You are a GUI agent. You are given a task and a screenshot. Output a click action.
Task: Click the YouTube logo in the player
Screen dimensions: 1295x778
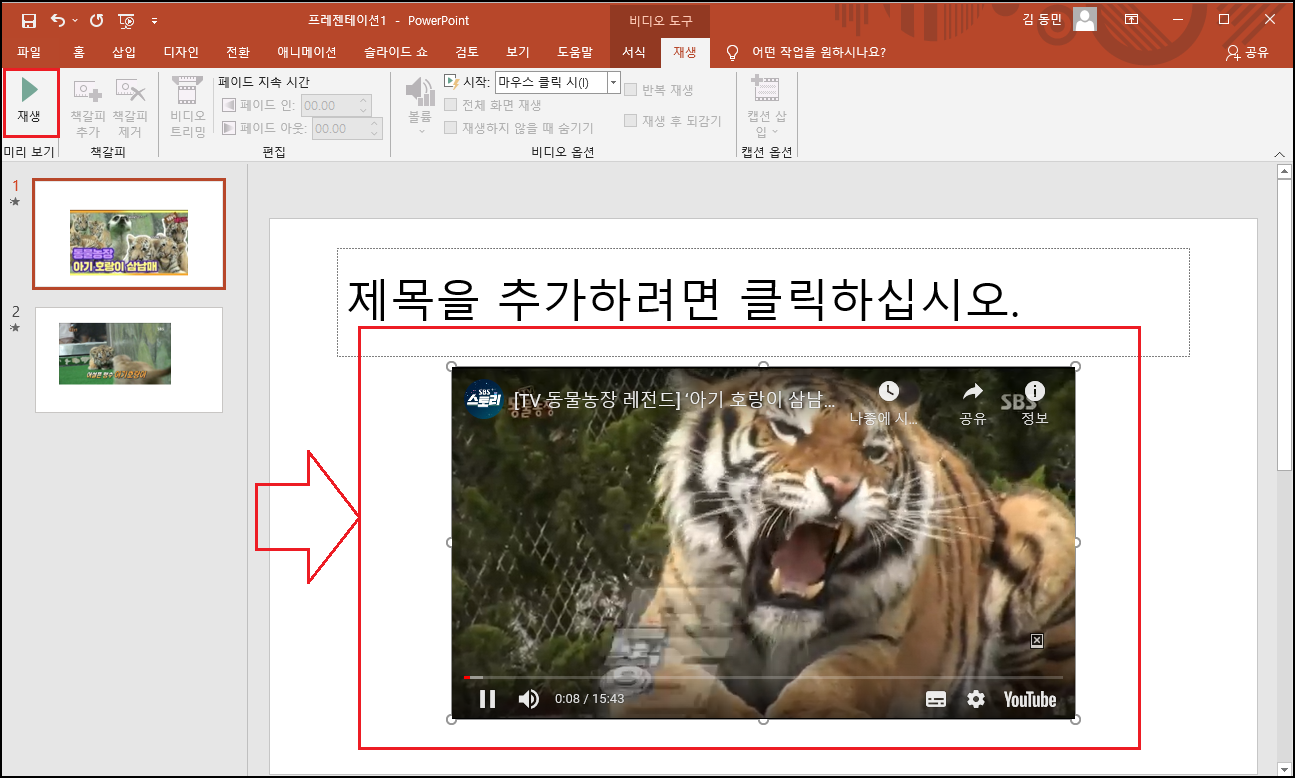click(1030, 699)
